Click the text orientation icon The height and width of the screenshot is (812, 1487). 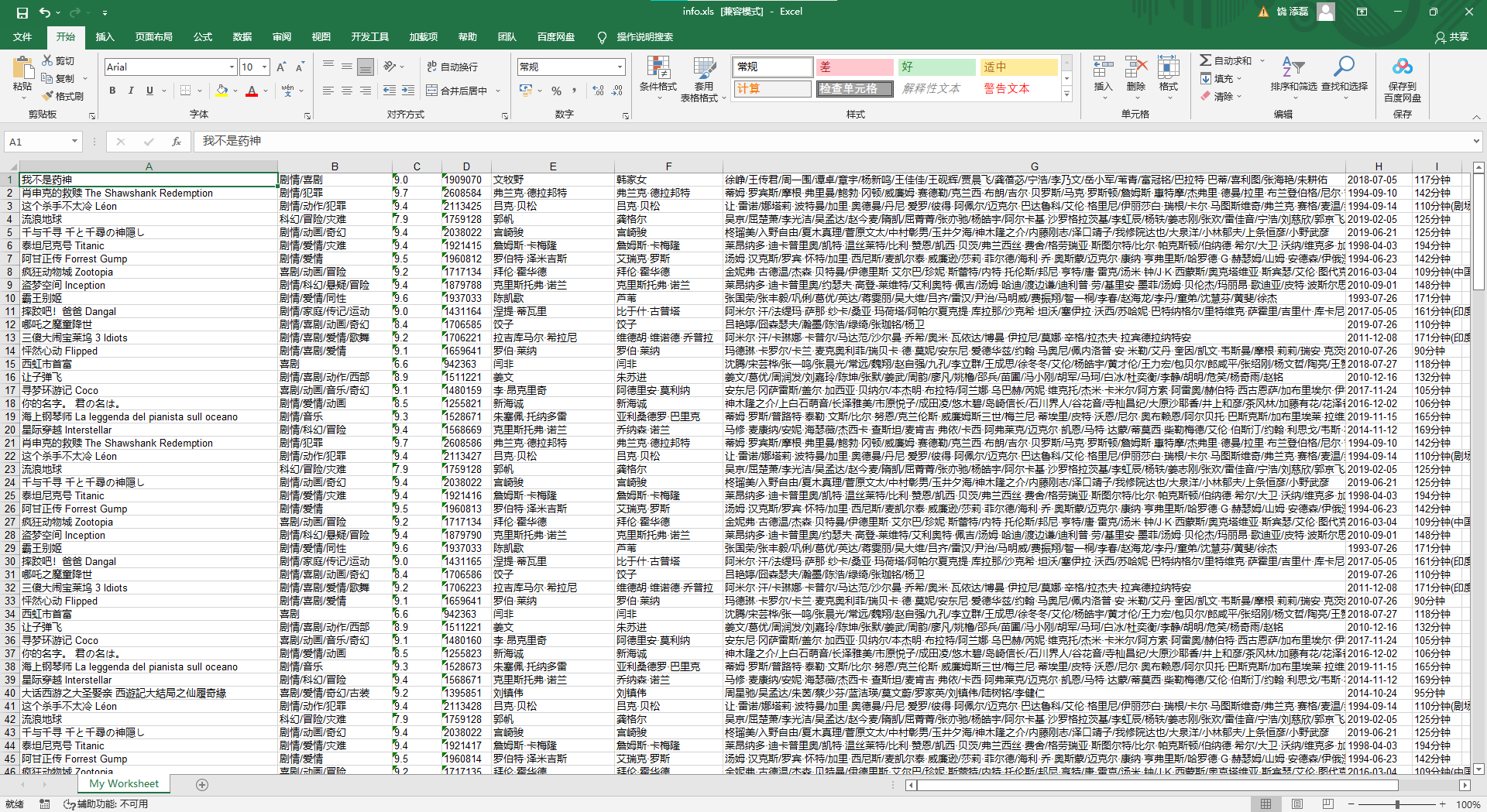pyautogui.click(x=390, y=67)
